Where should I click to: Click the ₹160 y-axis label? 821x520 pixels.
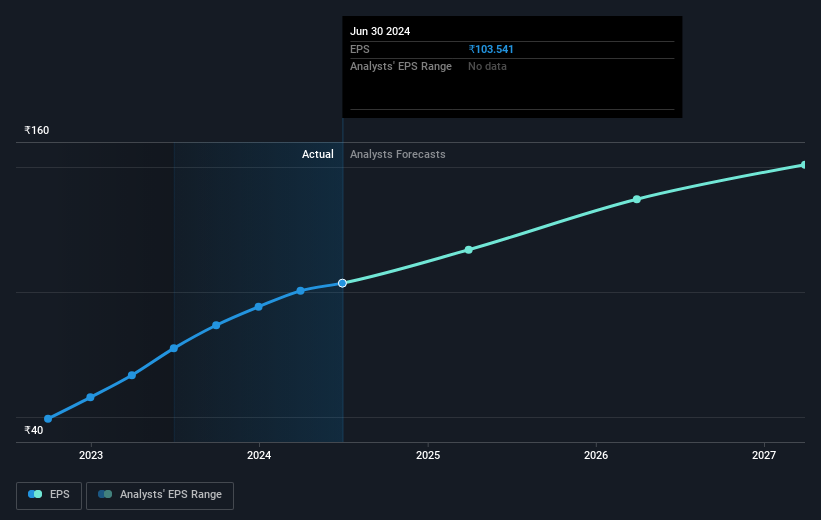(x=37, y=130)
